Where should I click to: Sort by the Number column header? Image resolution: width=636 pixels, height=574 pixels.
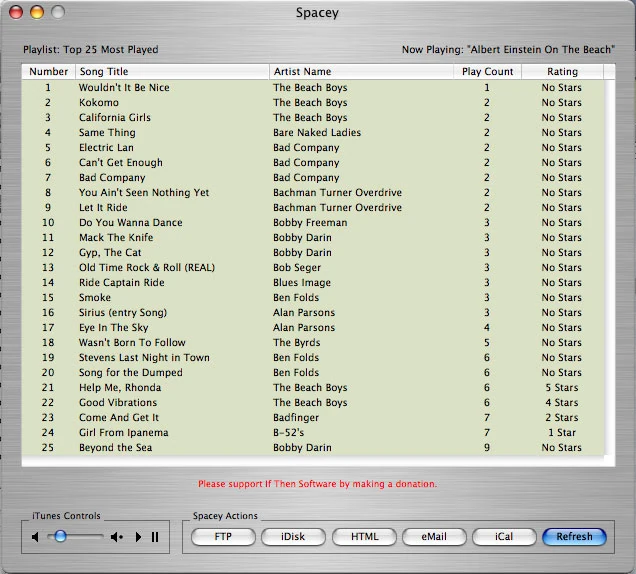coord(48,71)
